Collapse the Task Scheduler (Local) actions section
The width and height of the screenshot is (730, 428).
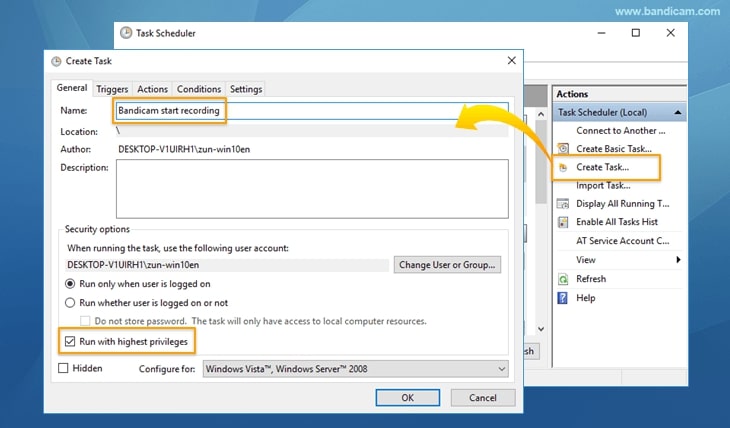(679, 113)
